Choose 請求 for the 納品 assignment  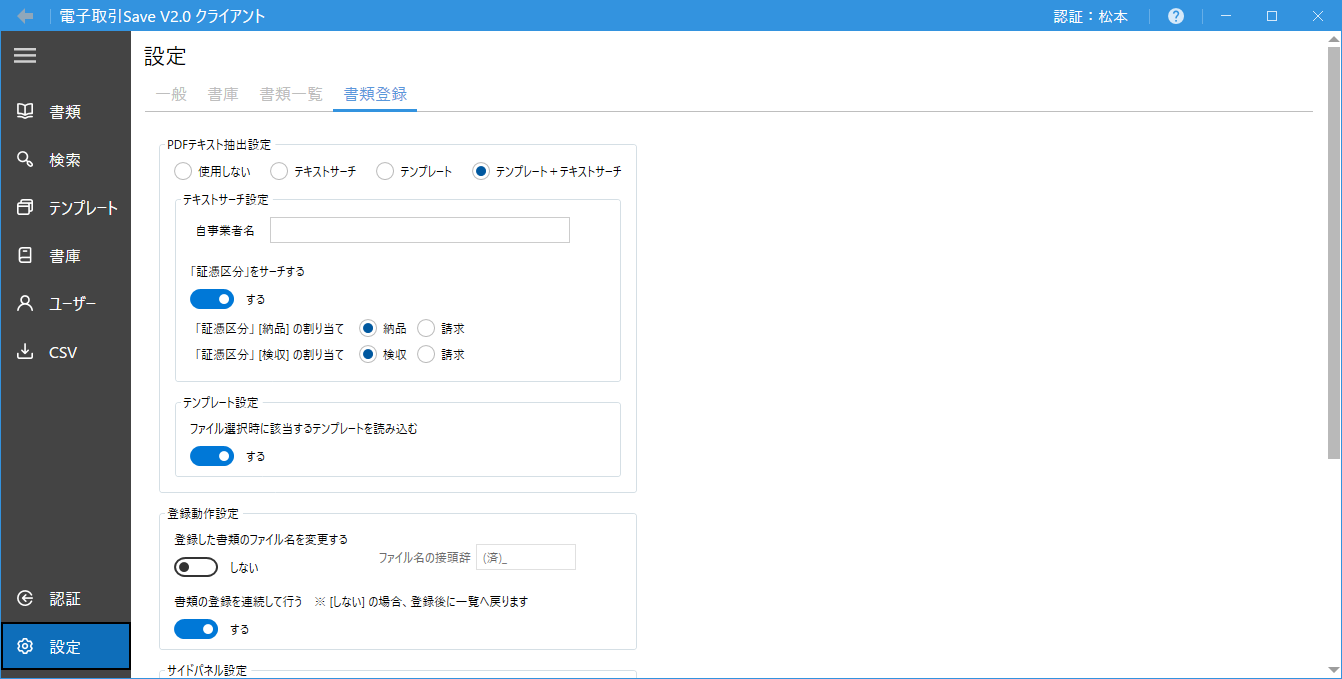click(x=428, y=326)
